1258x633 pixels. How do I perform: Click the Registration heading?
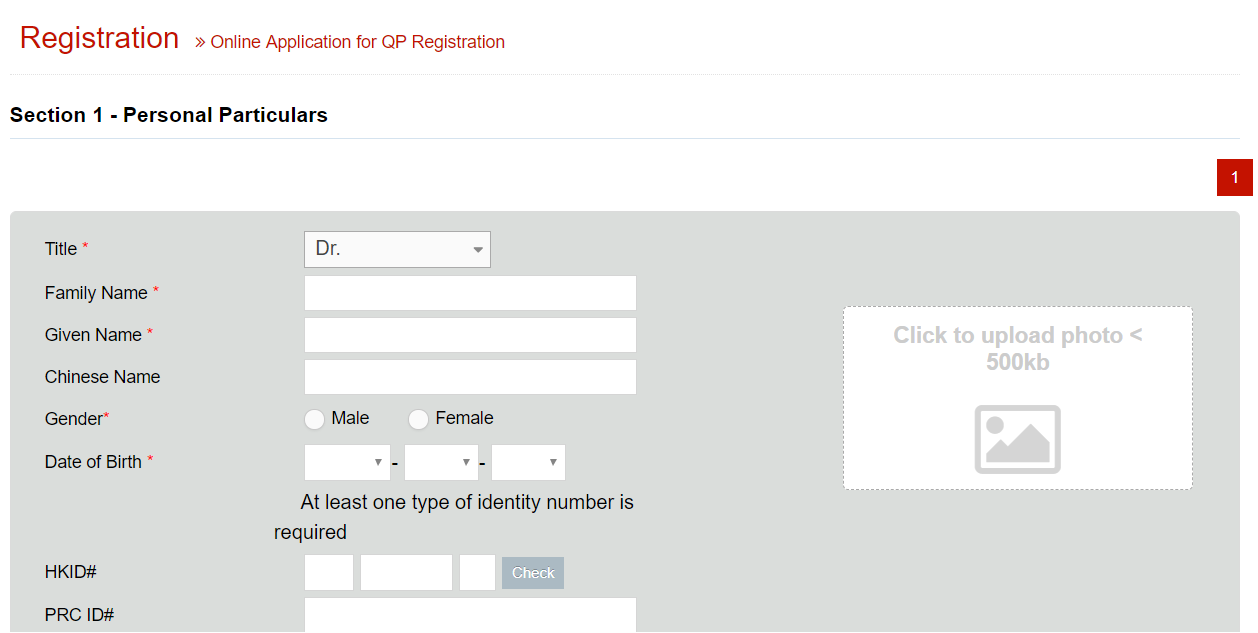coord(99,38)
